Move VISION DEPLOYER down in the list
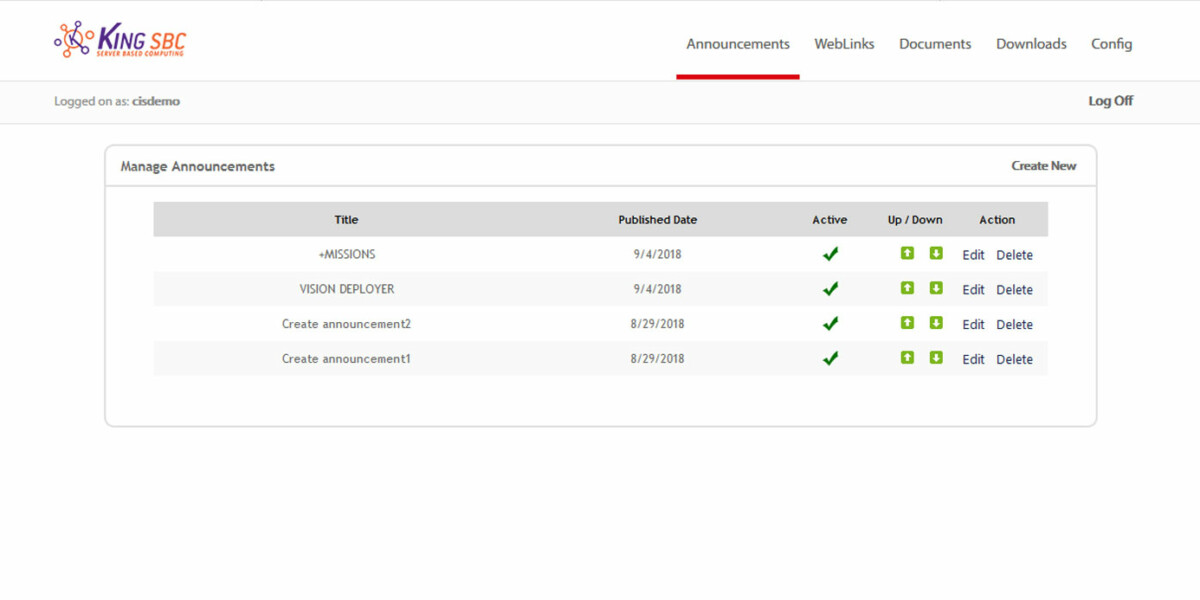Screen dimensions: 1200x600 936,289
